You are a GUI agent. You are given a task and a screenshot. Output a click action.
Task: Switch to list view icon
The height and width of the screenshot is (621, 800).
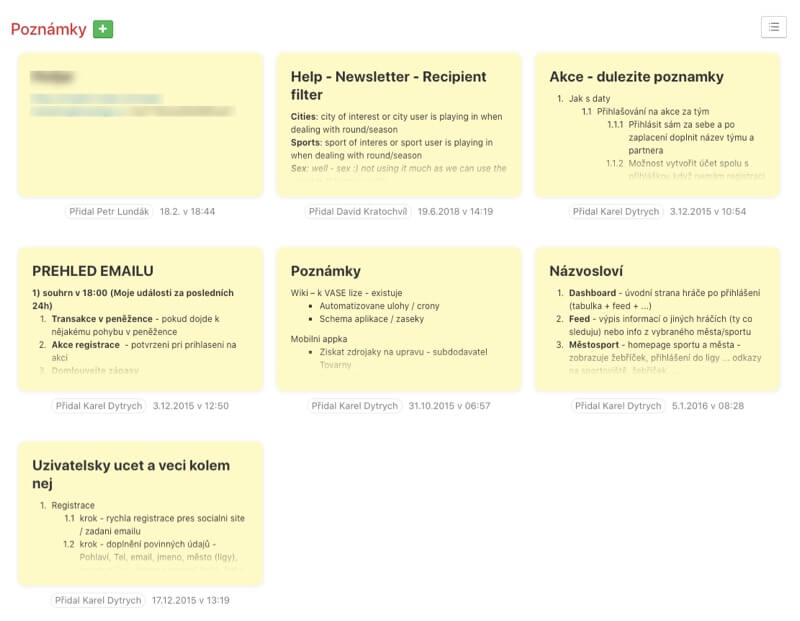pyautogui.click(x=773, y=27)
